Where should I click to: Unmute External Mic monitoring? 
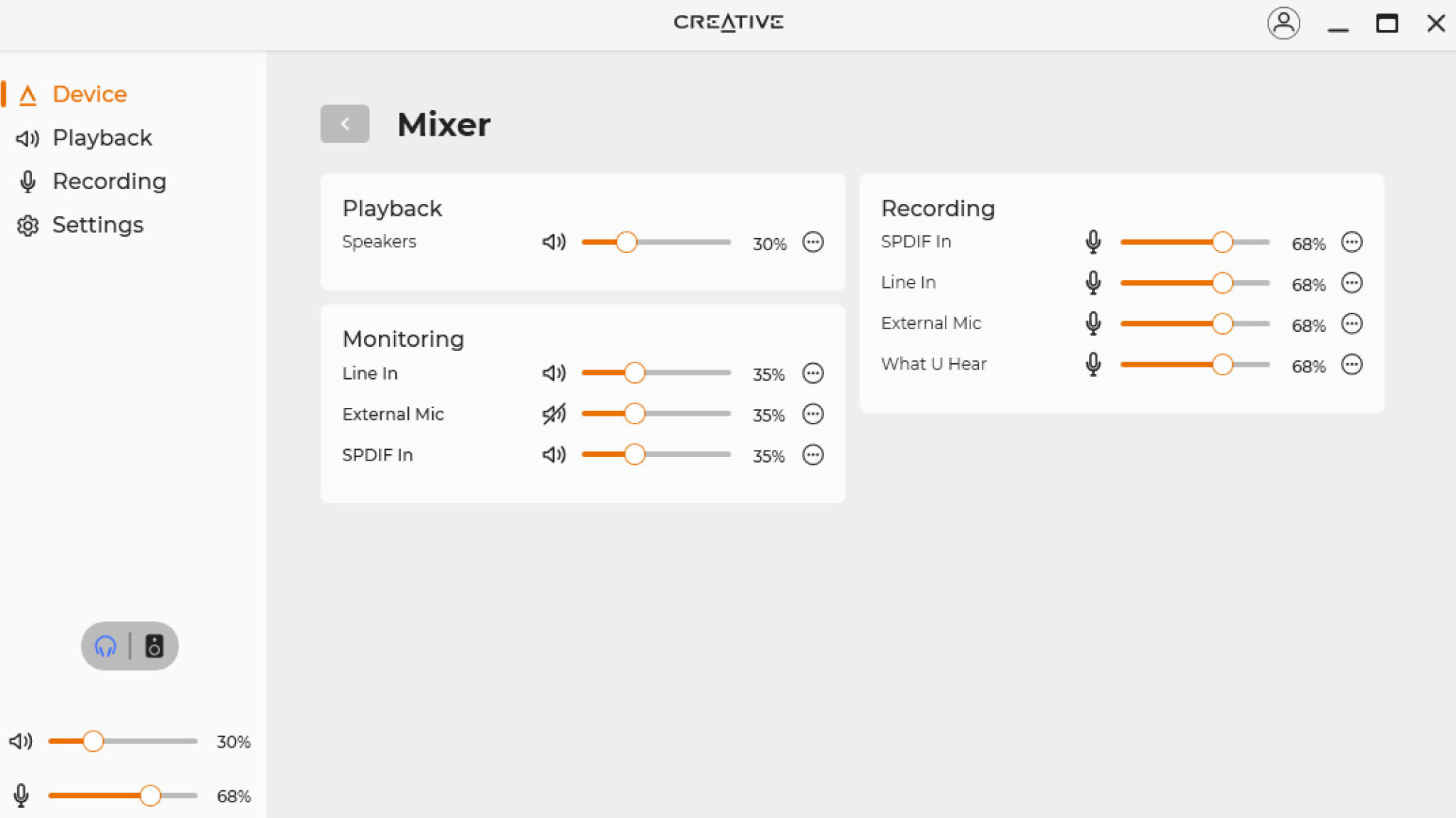click(x=554, y=414)
